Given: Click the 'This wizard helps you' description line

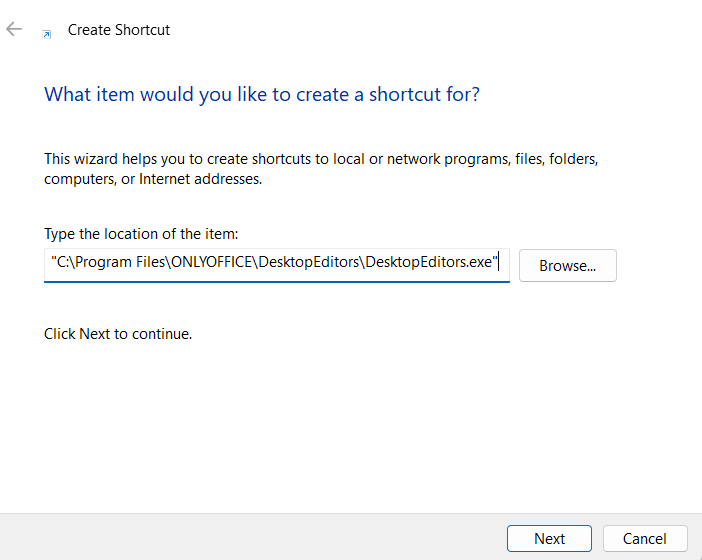Looking at the screenshot, I should tap(321, 159).
